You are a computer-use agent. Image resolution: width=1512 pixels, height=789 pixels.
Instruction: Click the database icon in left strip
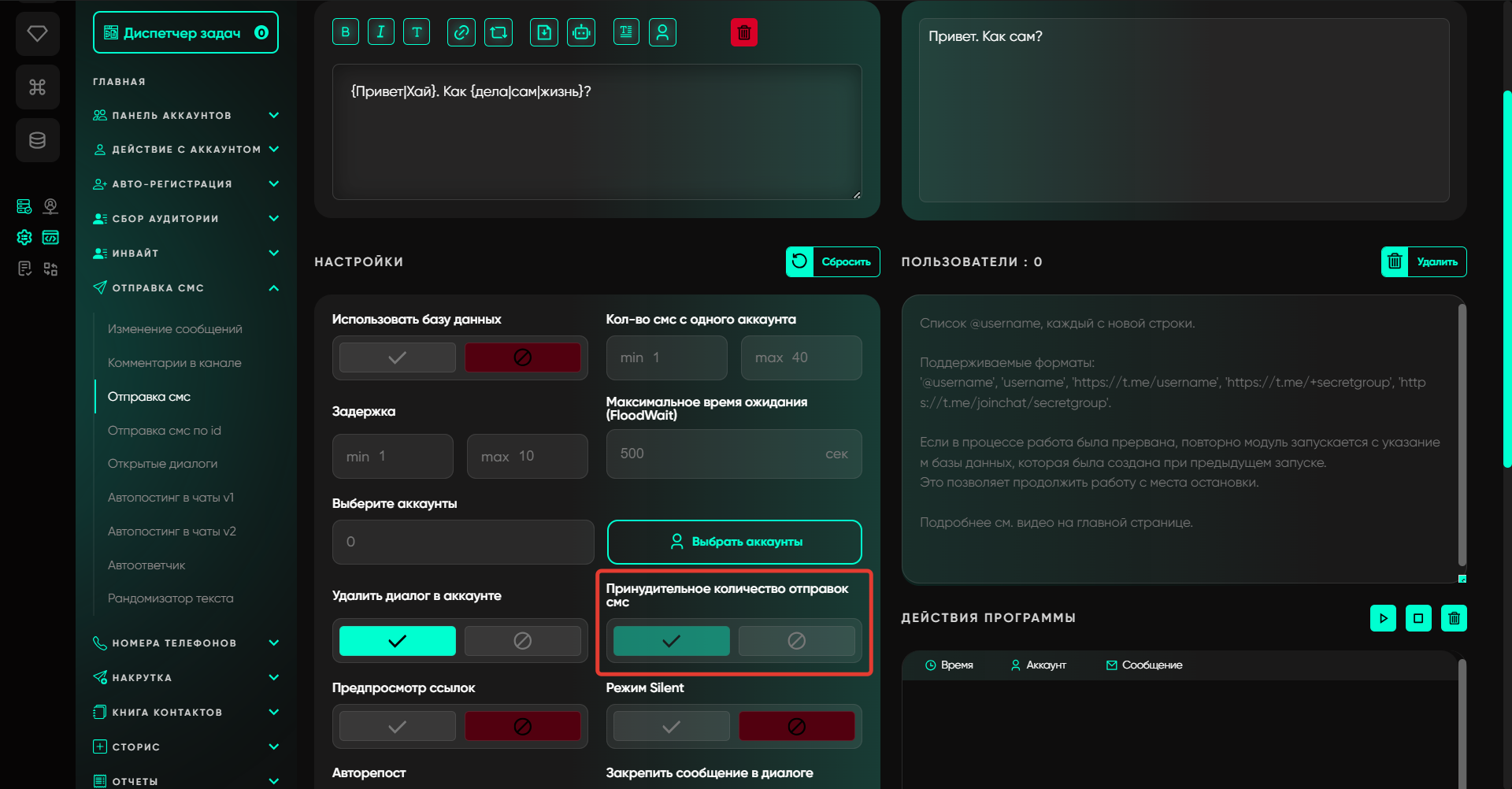pyautogui.click(x=37, y=140)
